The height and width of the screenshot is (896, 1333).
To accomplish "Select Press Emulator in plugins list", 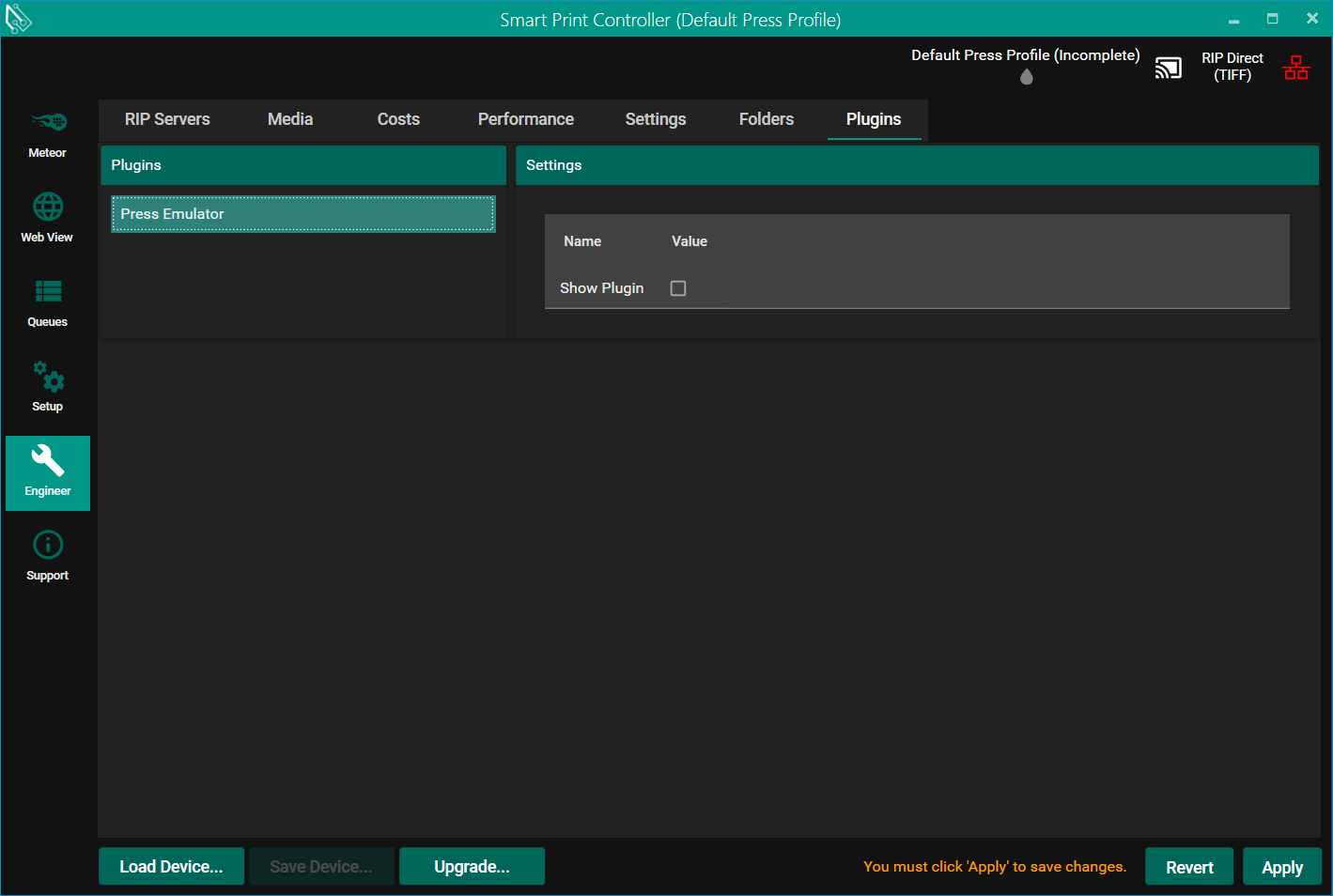I will point(302,214).
